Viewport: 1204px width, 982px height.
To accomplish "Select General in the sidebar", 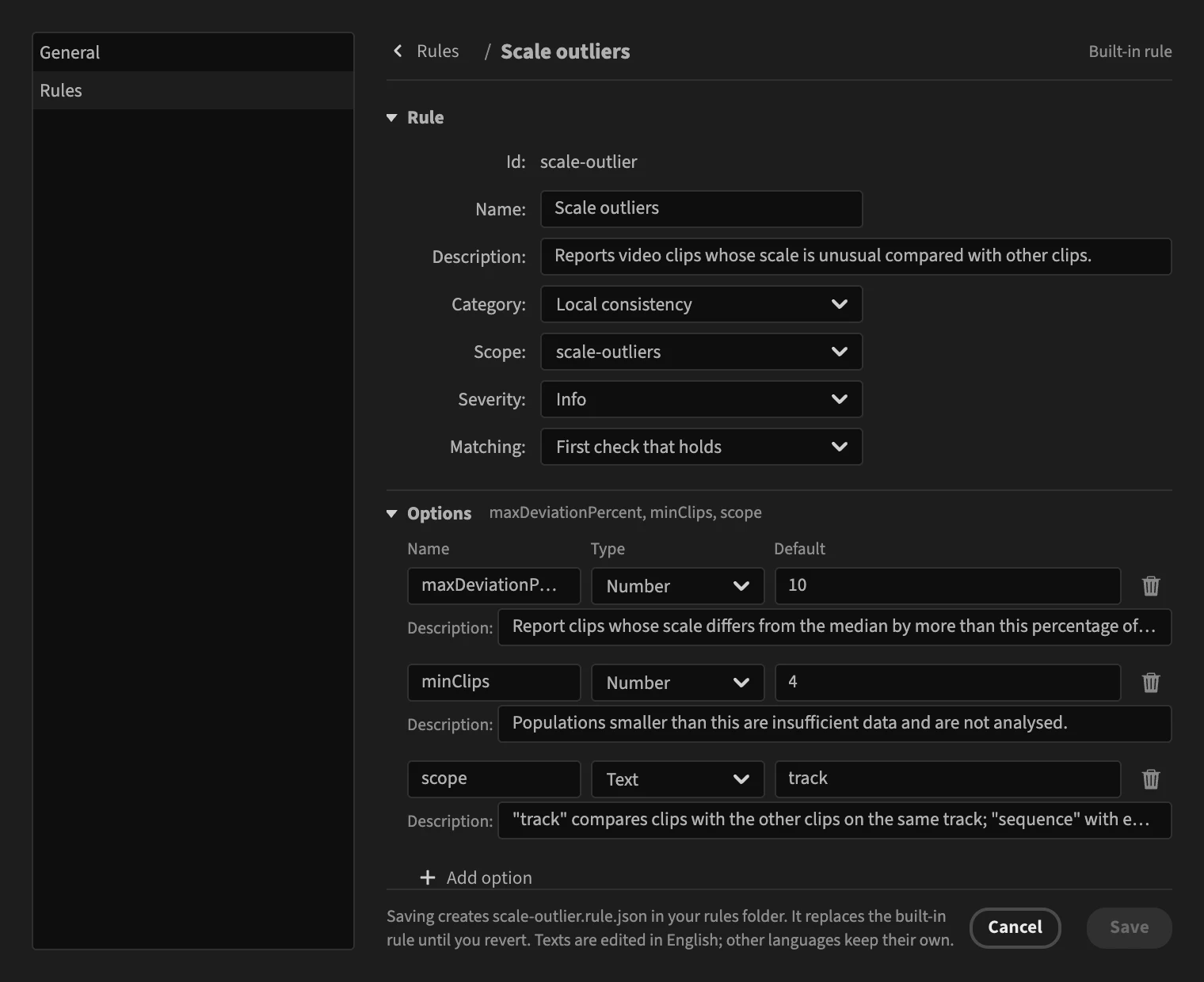I will coord(193,52).
